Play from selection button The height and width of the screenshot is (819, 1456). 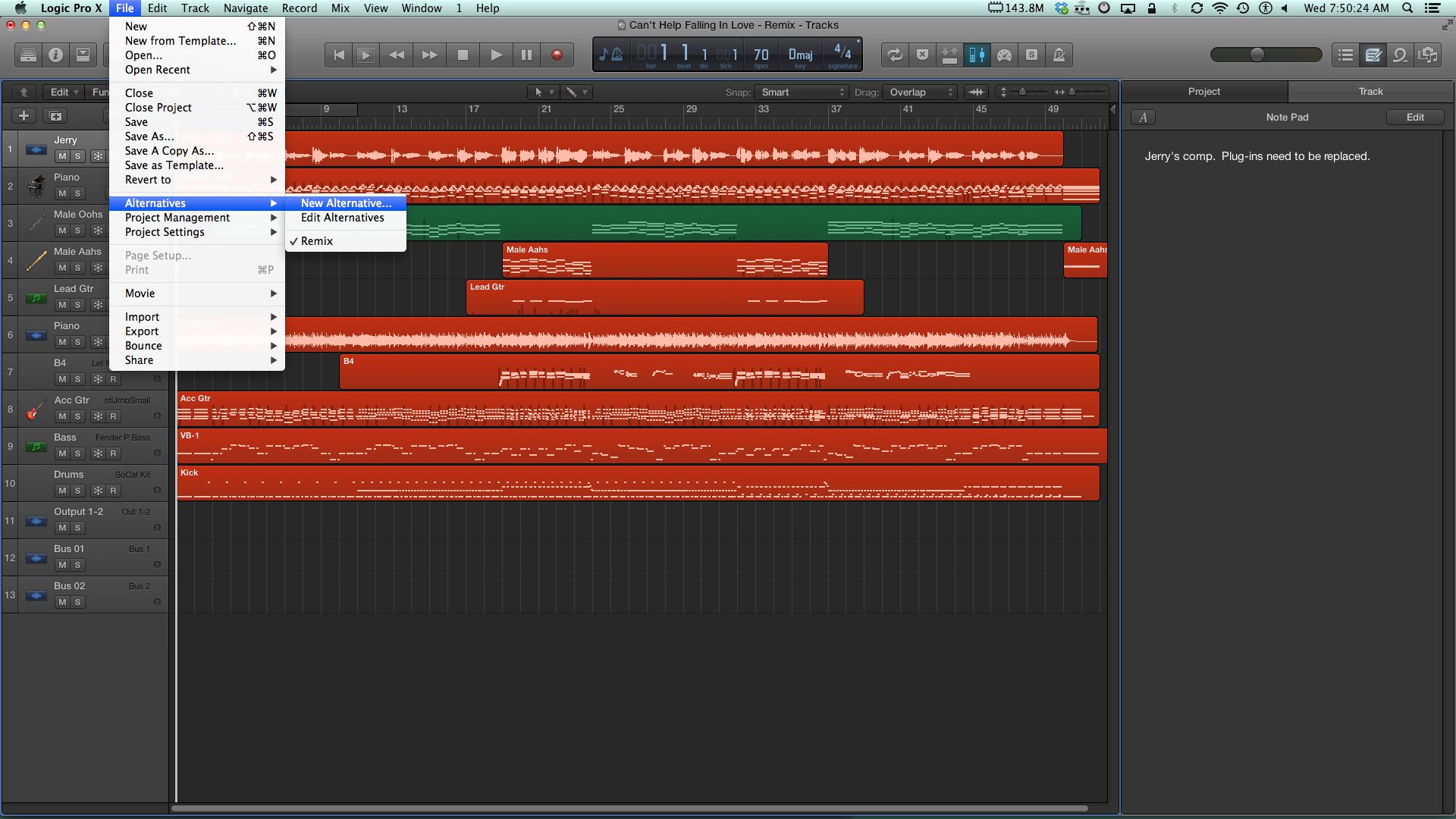click(x=366, y=55)
